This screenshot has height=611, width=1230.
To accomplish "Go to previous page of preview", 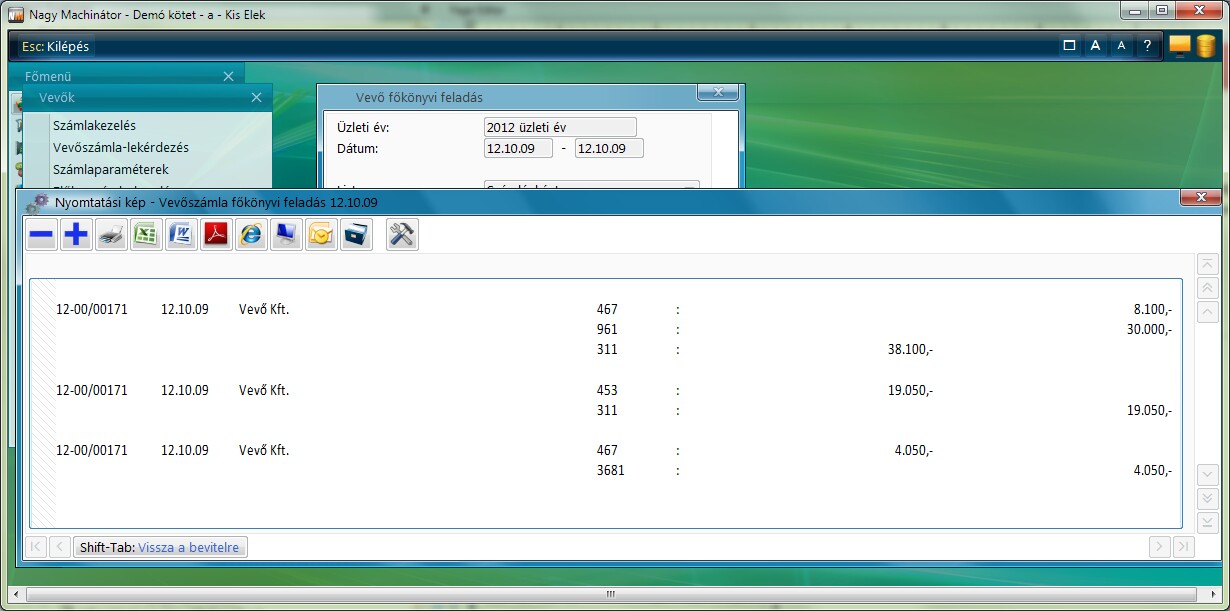I will click(x=60, y=547).
